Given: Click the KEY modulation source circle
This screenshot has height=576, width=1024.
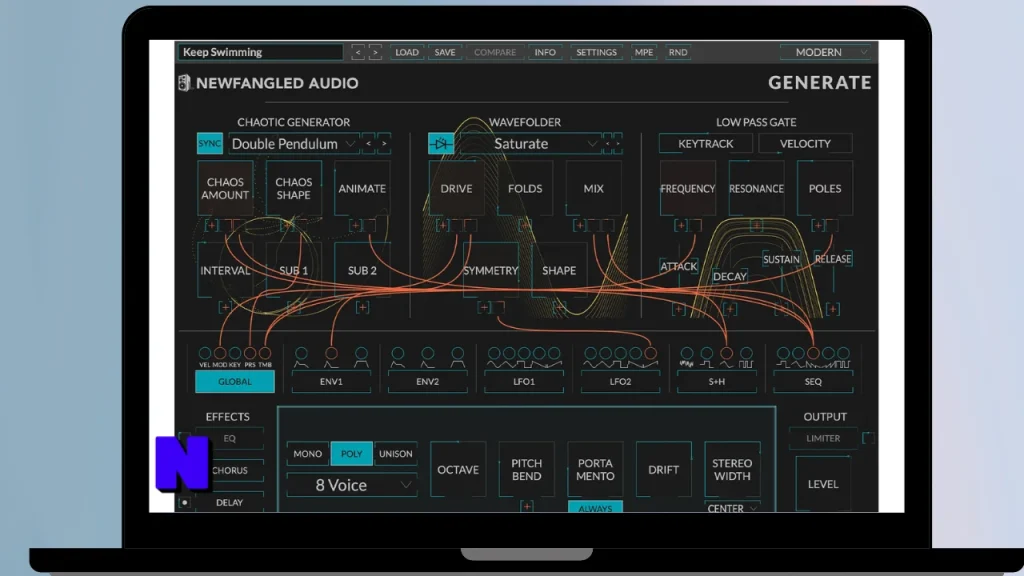Looking at the screenshot, I should (x=235, y=353).
